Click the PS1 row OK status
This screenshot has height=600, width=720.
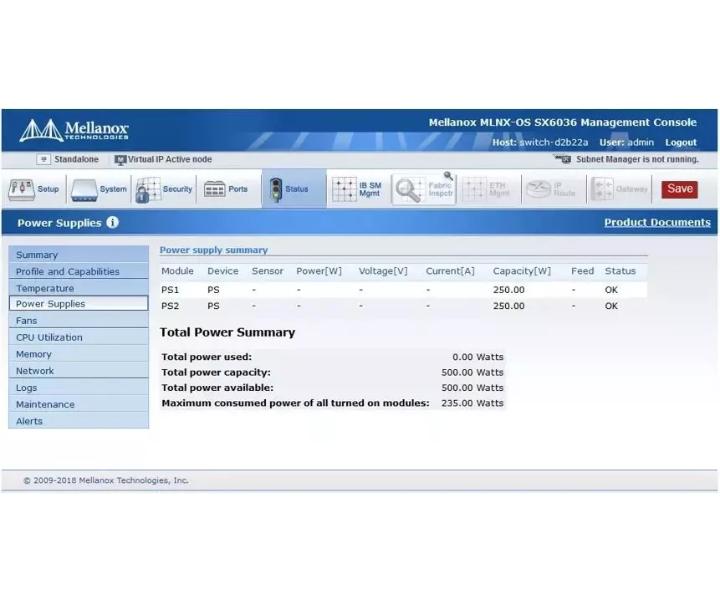coord(611,290)
